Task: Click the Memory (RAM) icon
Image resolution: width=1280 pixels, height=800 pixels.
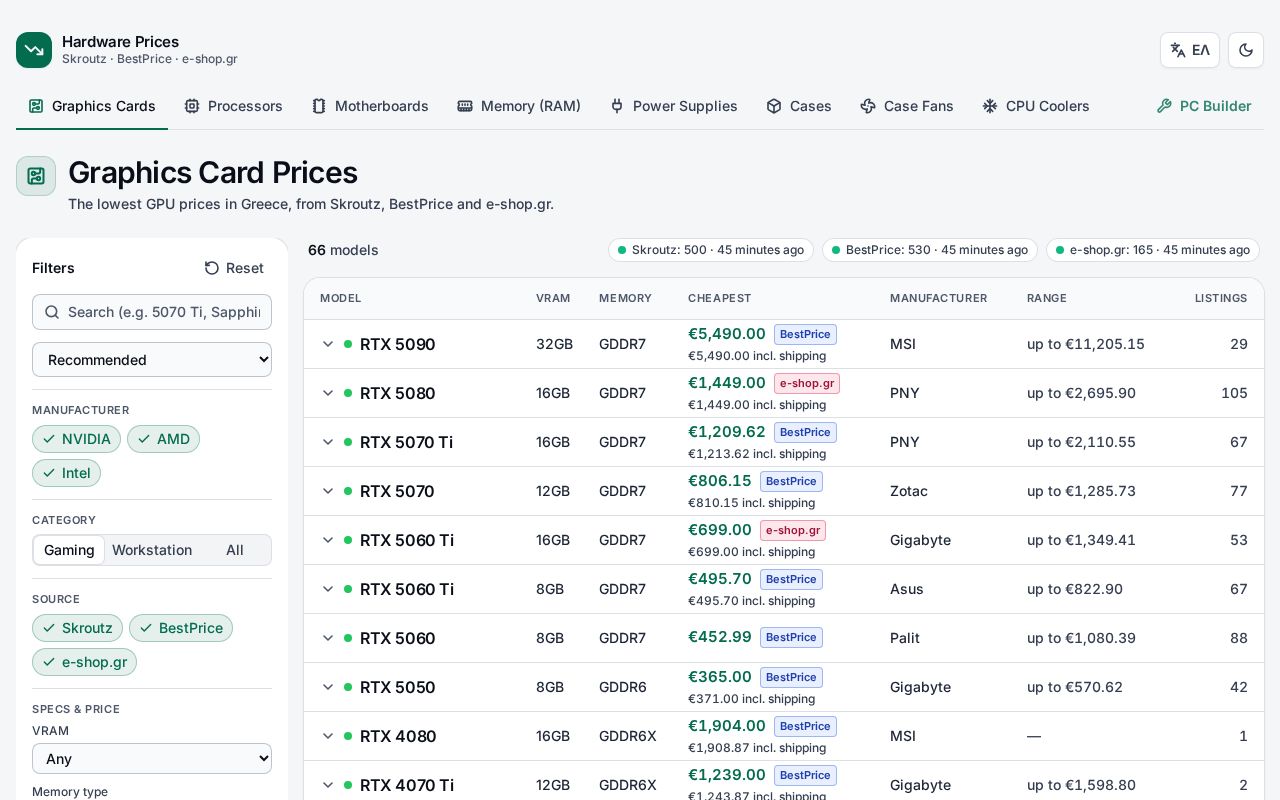Action: pos(465,106)
